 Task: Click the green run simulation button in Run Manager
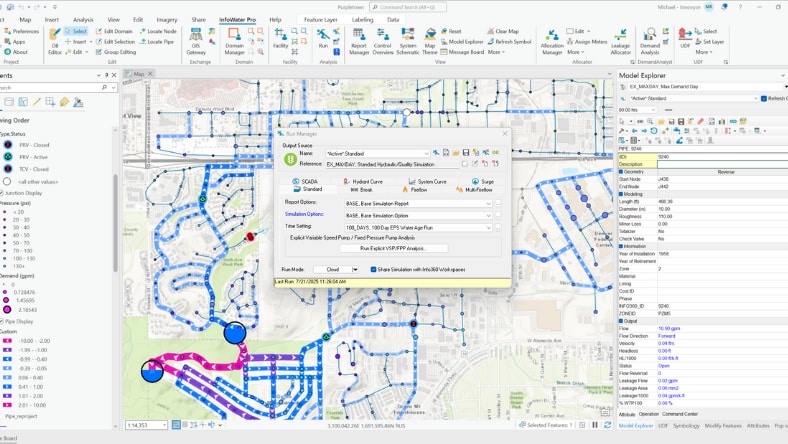point(290,159)
